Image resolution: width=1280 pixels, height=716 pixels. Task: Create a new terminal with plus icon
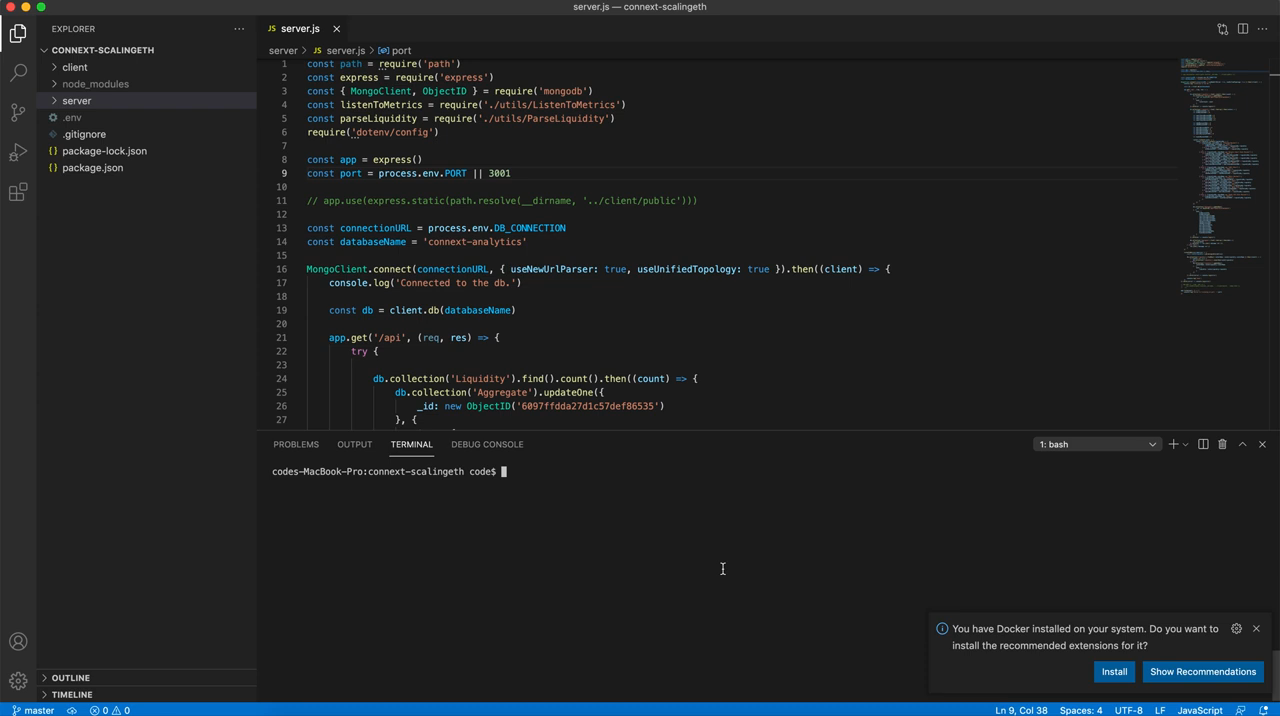point(1173,444)
